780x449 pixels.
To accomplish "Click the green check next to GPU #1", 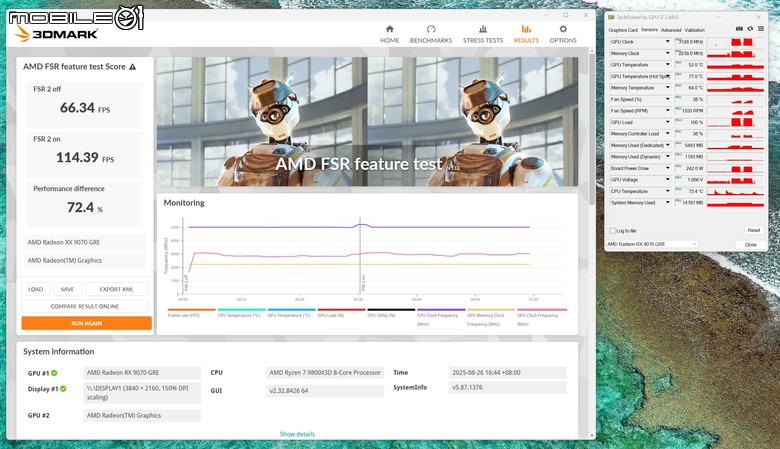I will (x=54, y=373).
